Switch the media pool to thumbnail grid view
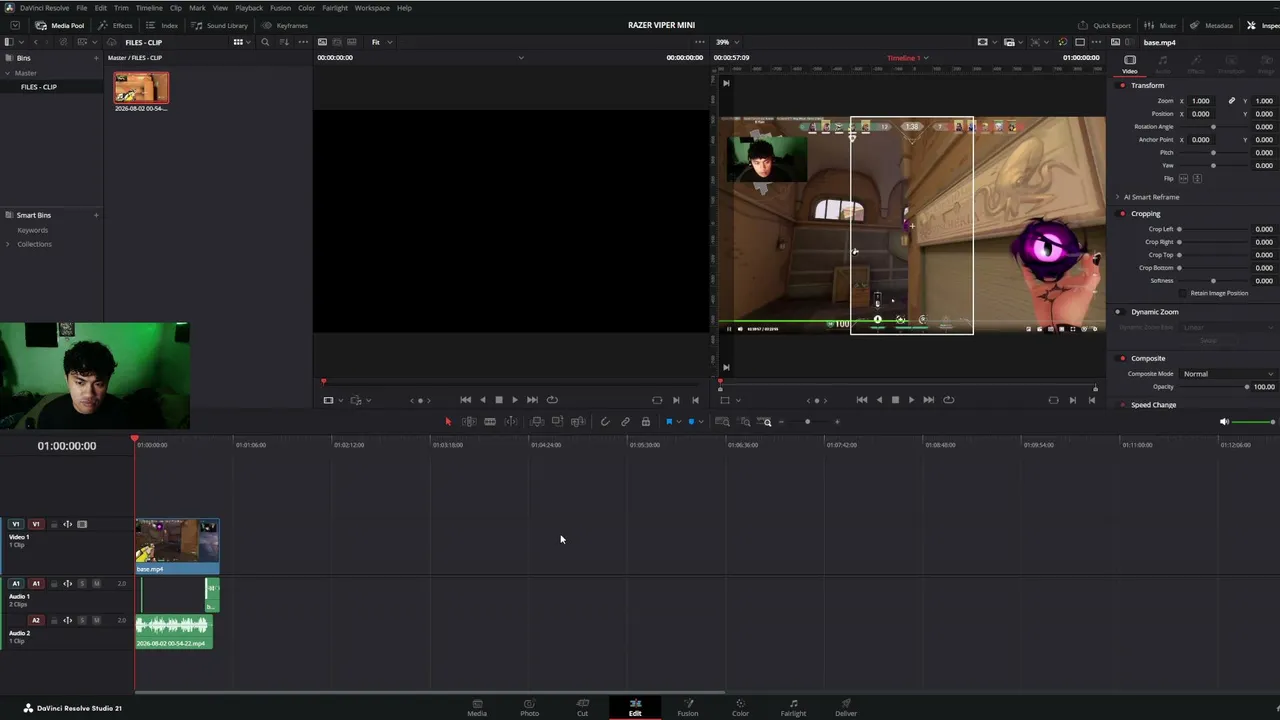 238,42
